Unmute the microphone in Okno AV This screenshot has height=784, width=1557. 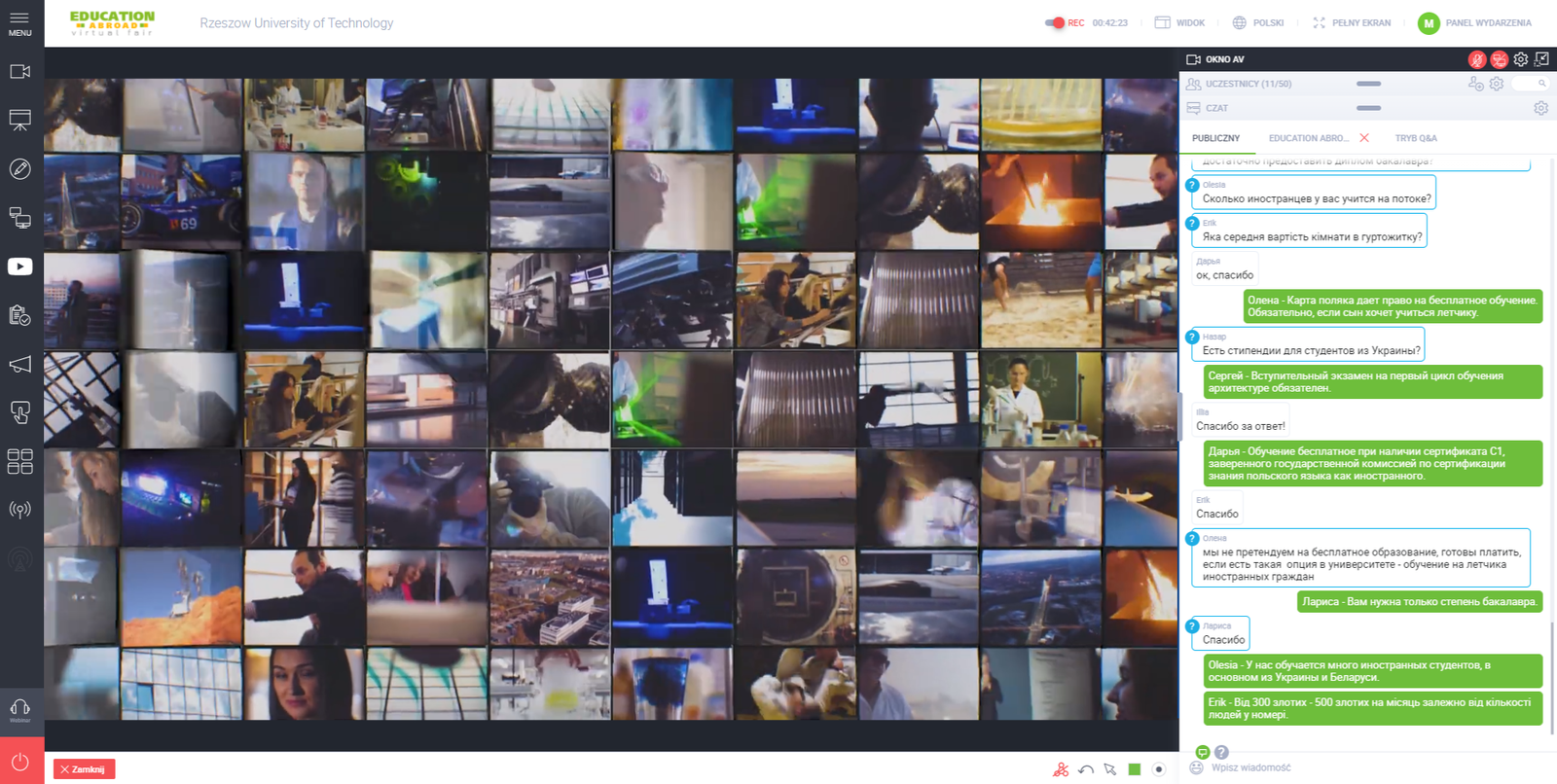[1476, 59]
